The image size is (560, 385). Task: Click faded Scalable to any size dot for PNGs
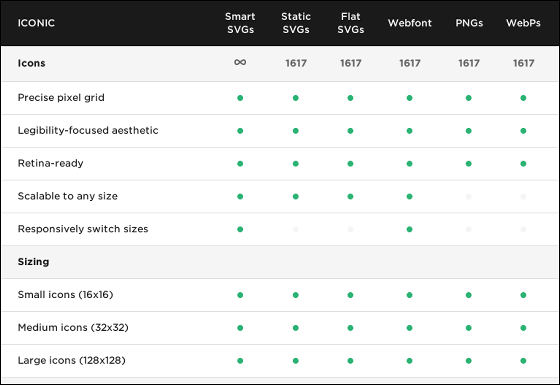(x=469, y=196)
